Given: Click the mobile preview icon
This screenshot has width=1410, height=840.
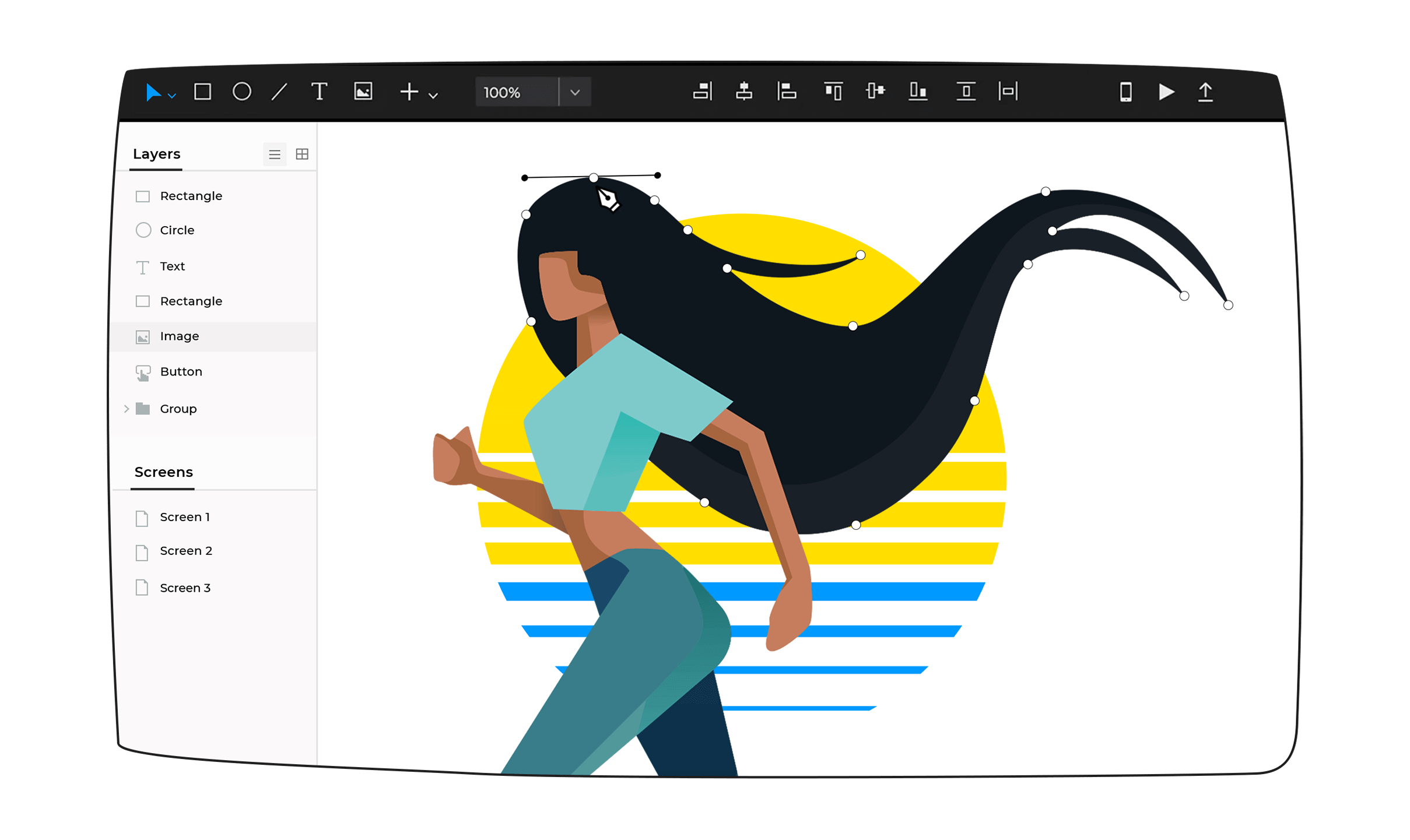Looking at the screenshot, I should [x=1126, y=91].
